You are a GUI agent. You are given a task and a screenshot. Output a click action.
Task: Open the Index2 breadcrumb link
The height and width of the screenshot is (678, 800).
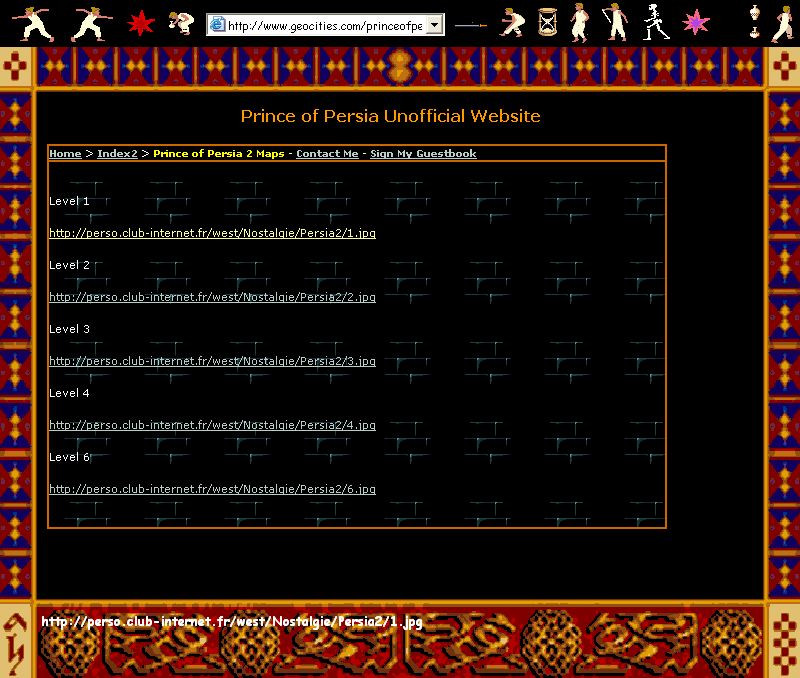[x=117, y=154]
